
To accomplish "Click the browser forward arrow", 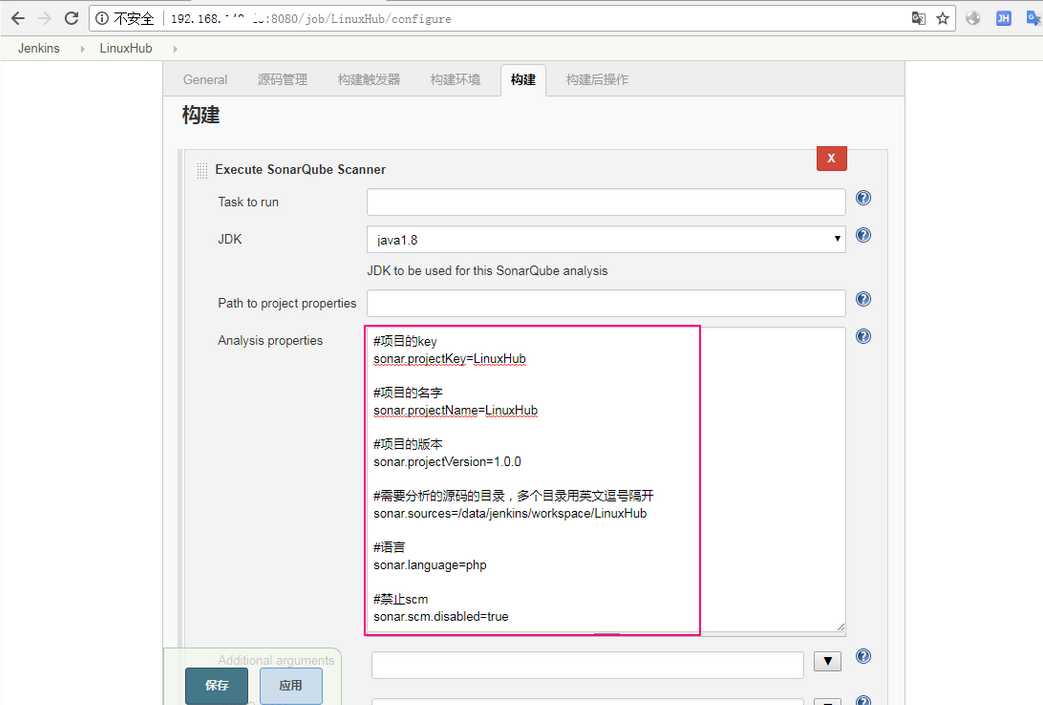I will [x=45, y=19].
